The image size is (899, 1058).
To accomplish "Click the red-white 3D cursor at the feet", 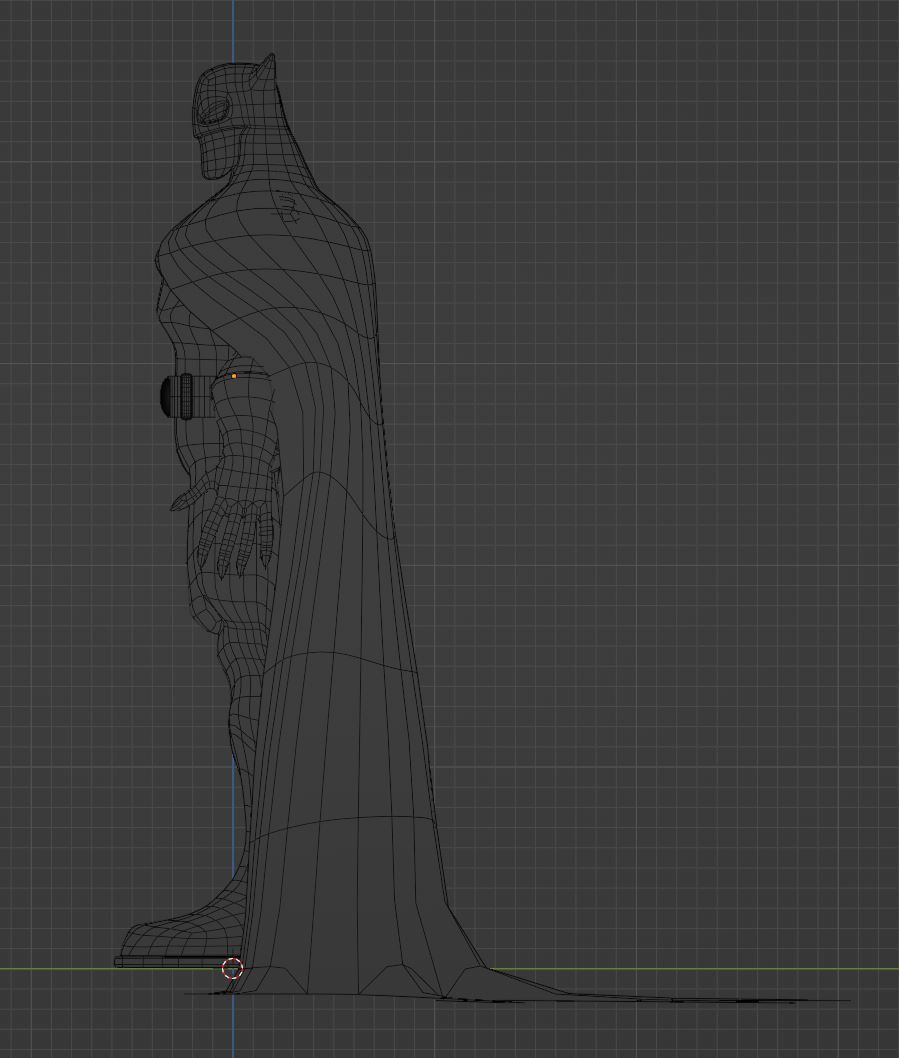I will point(233,968).
